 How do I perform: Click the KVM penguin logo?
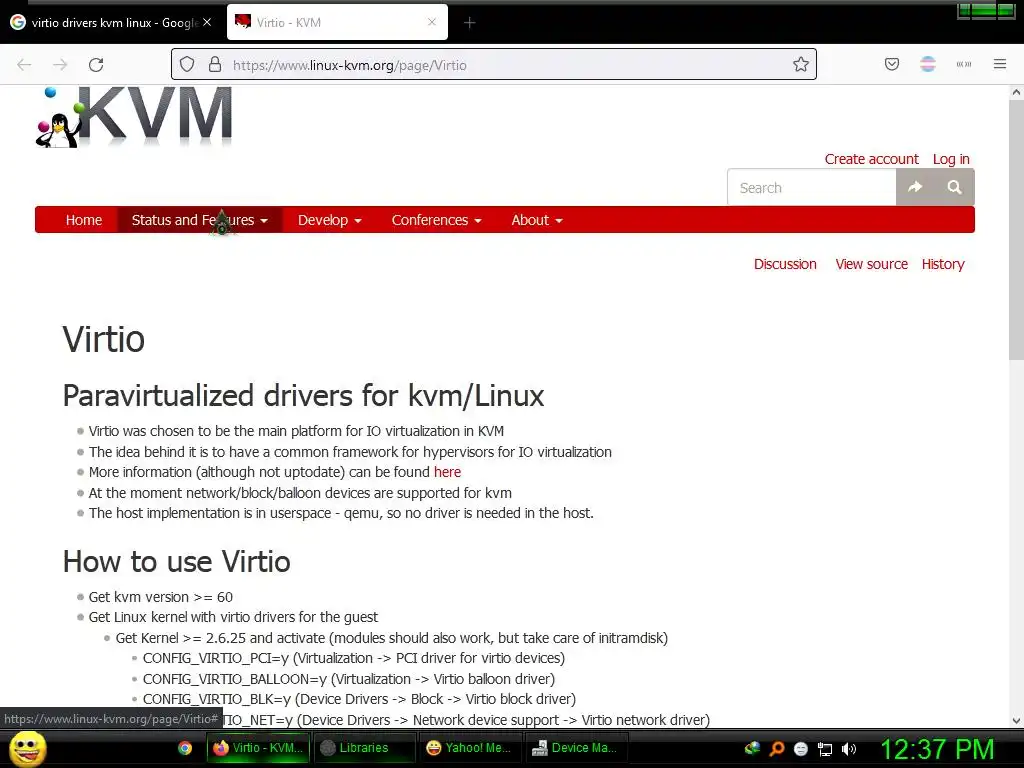135,118
